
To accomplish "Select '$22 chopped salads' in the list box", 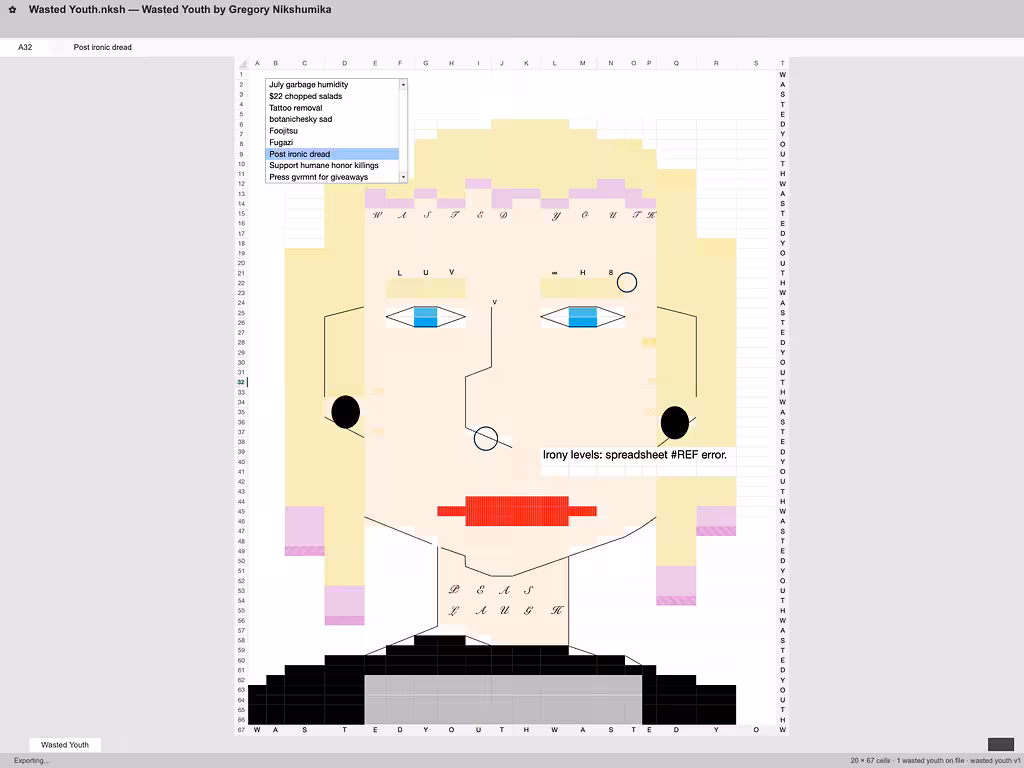I will tap(332, 96).
